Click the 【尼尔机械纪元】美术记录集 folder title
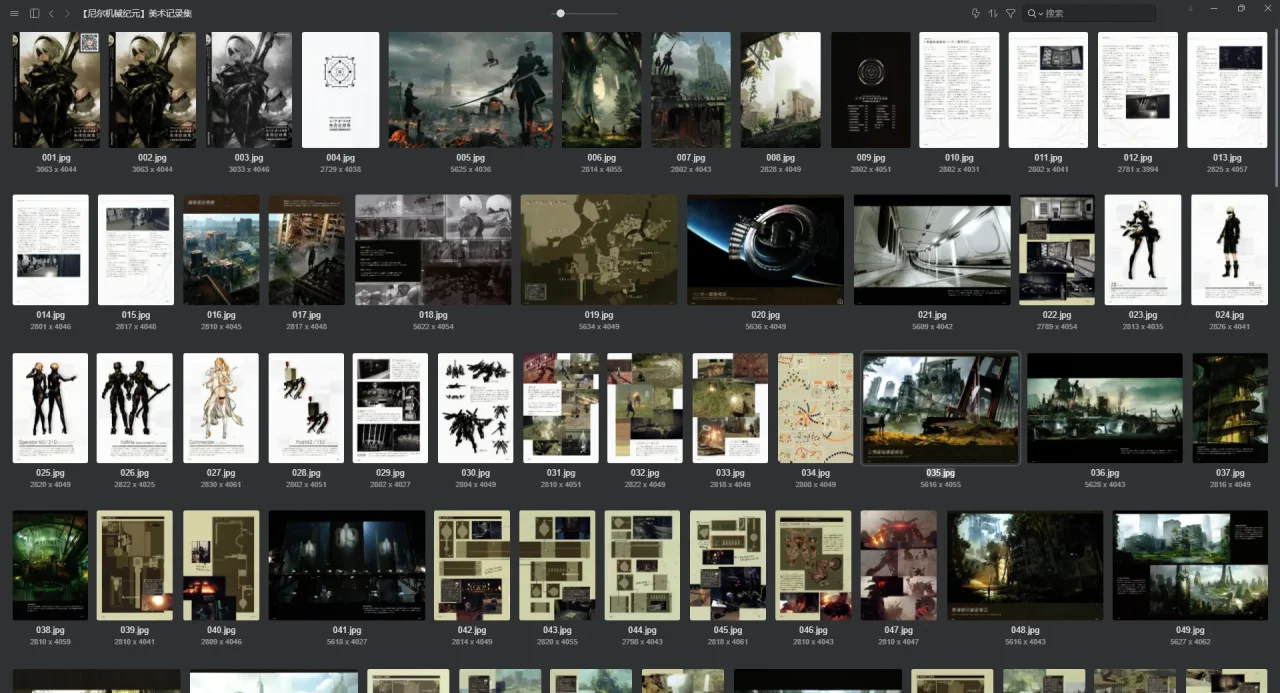1280x693 pixels. (x=137, y=13)
